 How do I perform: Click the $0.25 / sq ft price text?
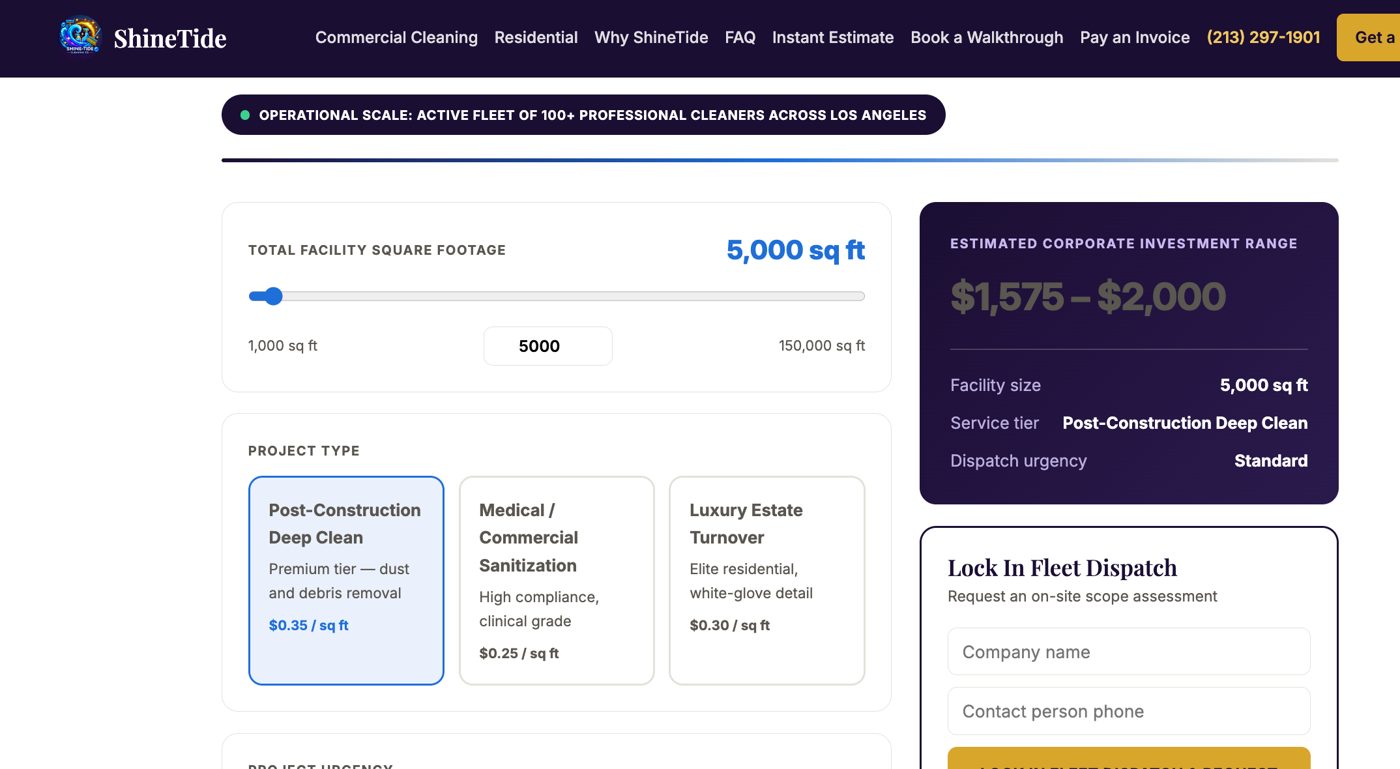coord(519,653)
